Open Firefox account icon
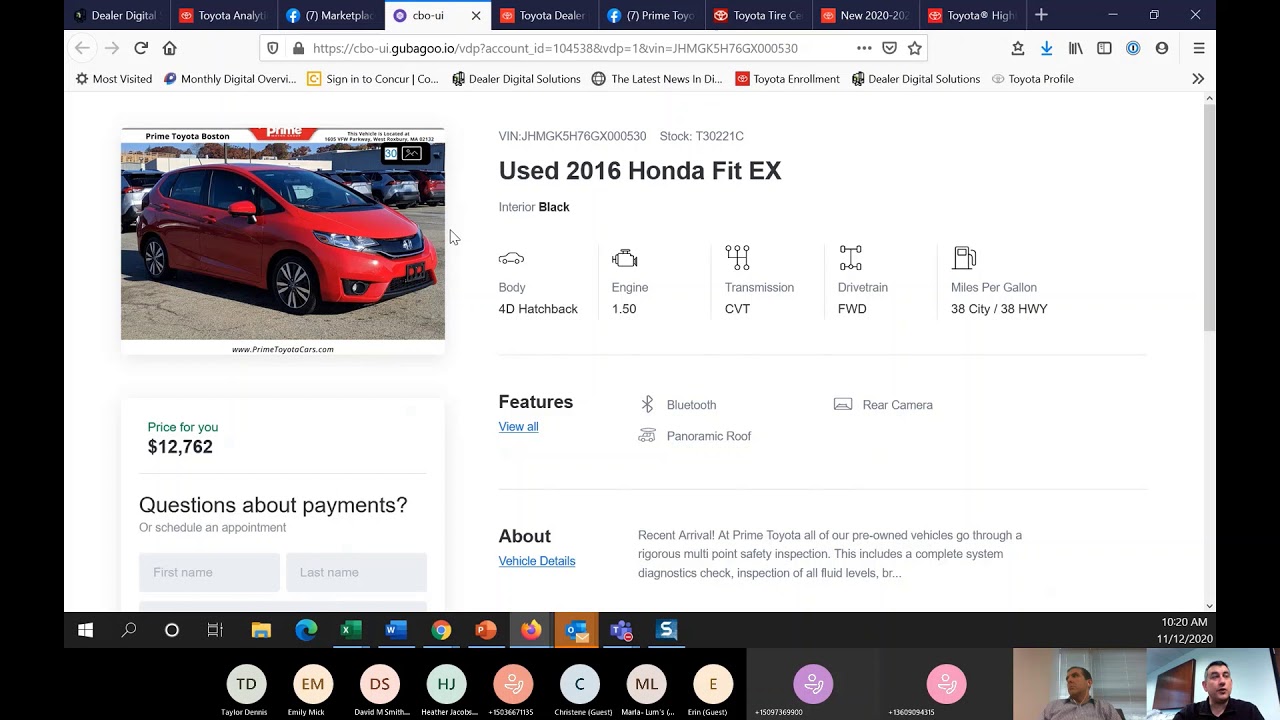Viewport: 1280px width, 720px height. tap(1161, 48)
